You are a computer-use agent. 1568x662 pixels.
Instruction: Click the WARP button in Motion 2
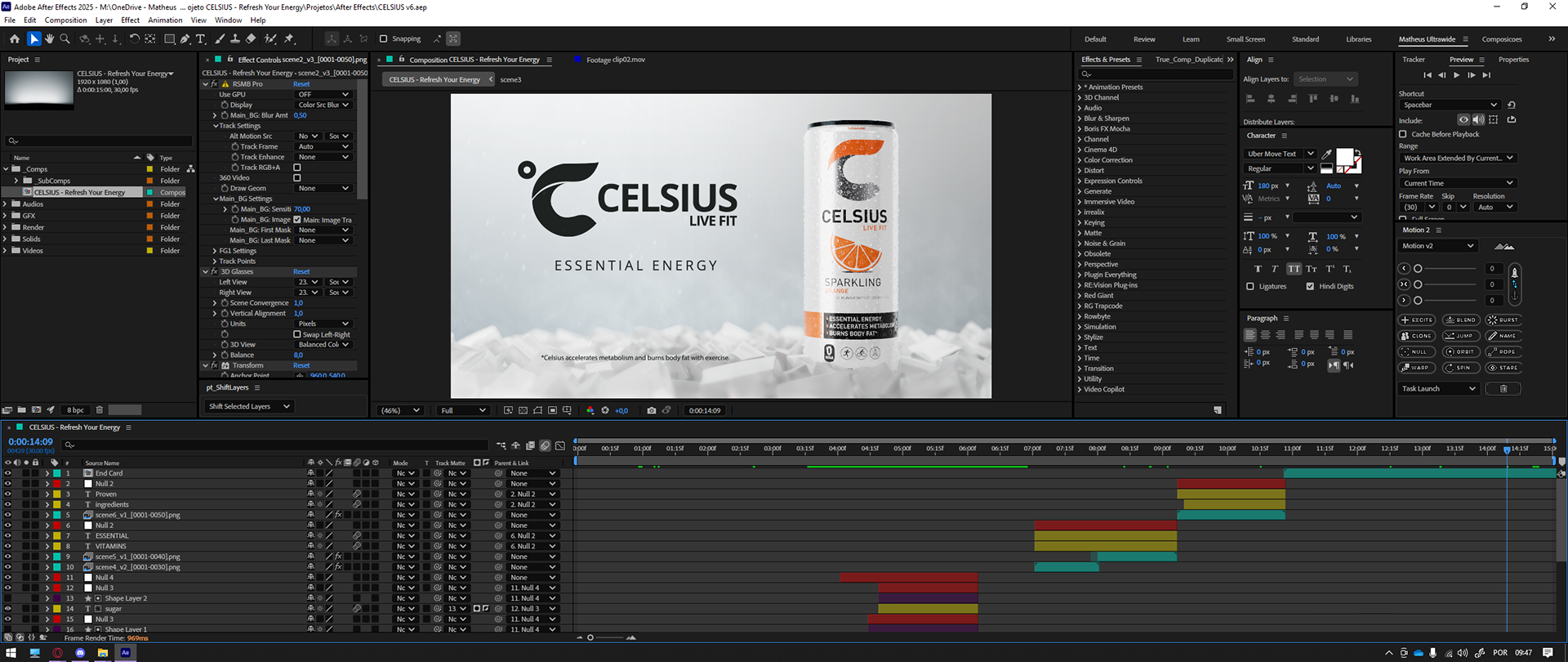click(x=1418, y=368)
